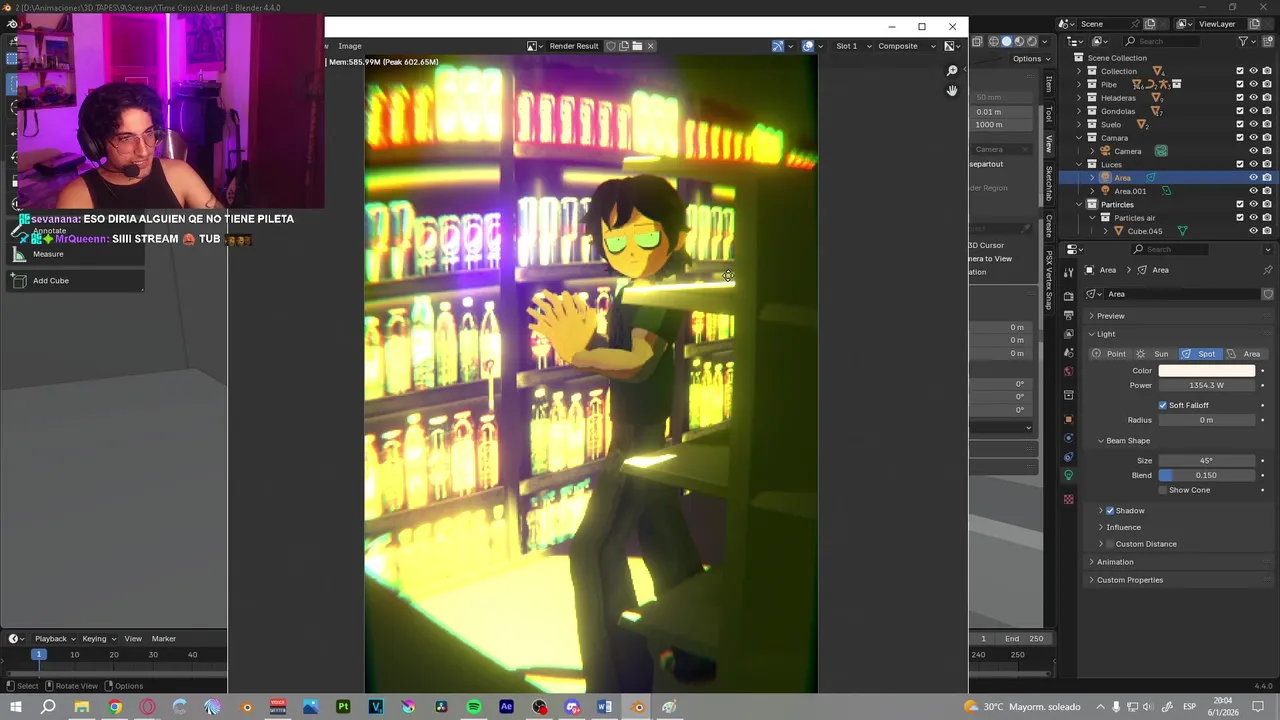This screenshot has width=1280, height=720.
Task: Expand the Camera object in outliner
Action: tap(1092, 151)
